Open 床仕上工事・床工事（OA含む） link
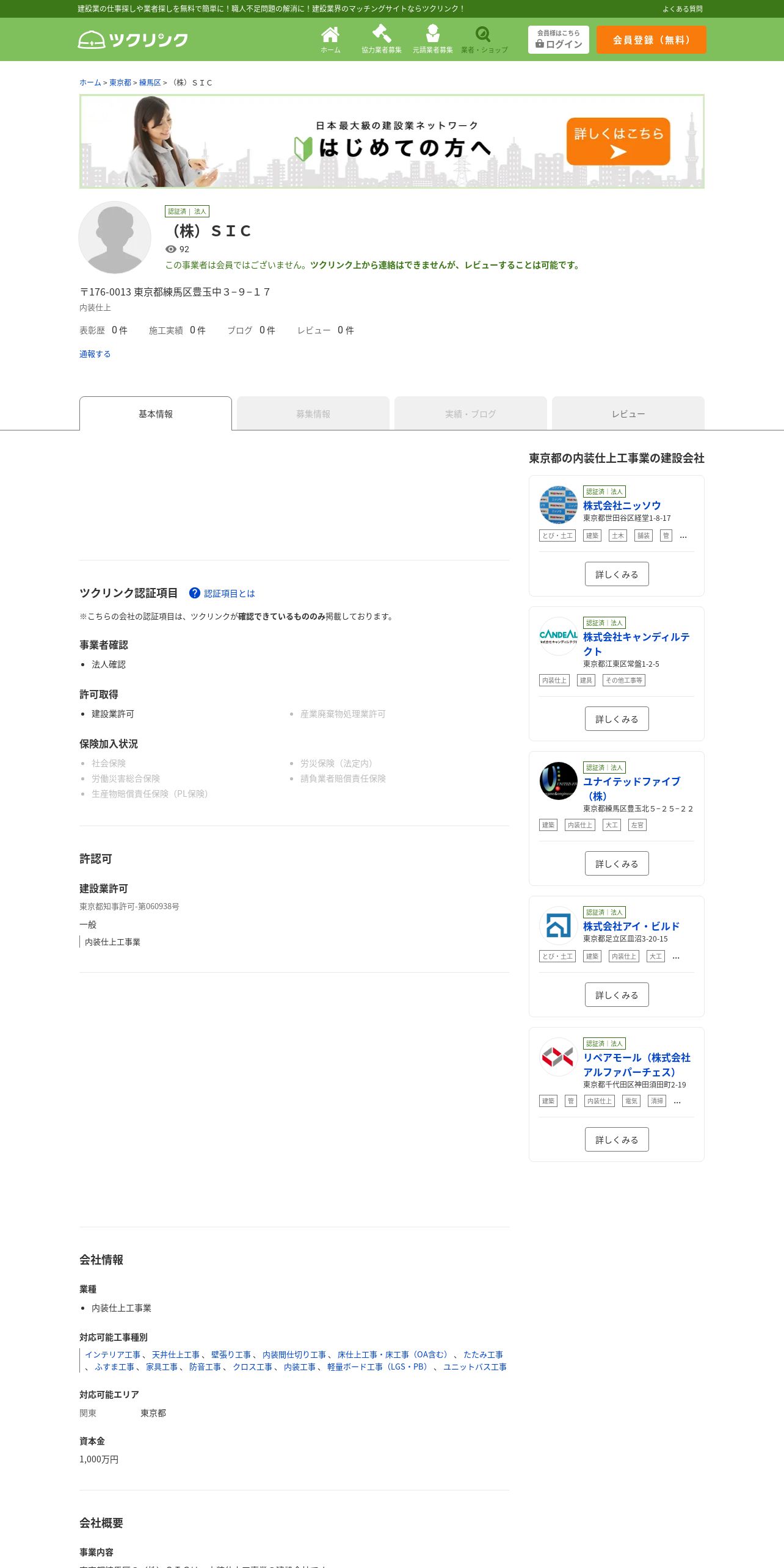 (394, 1354)
